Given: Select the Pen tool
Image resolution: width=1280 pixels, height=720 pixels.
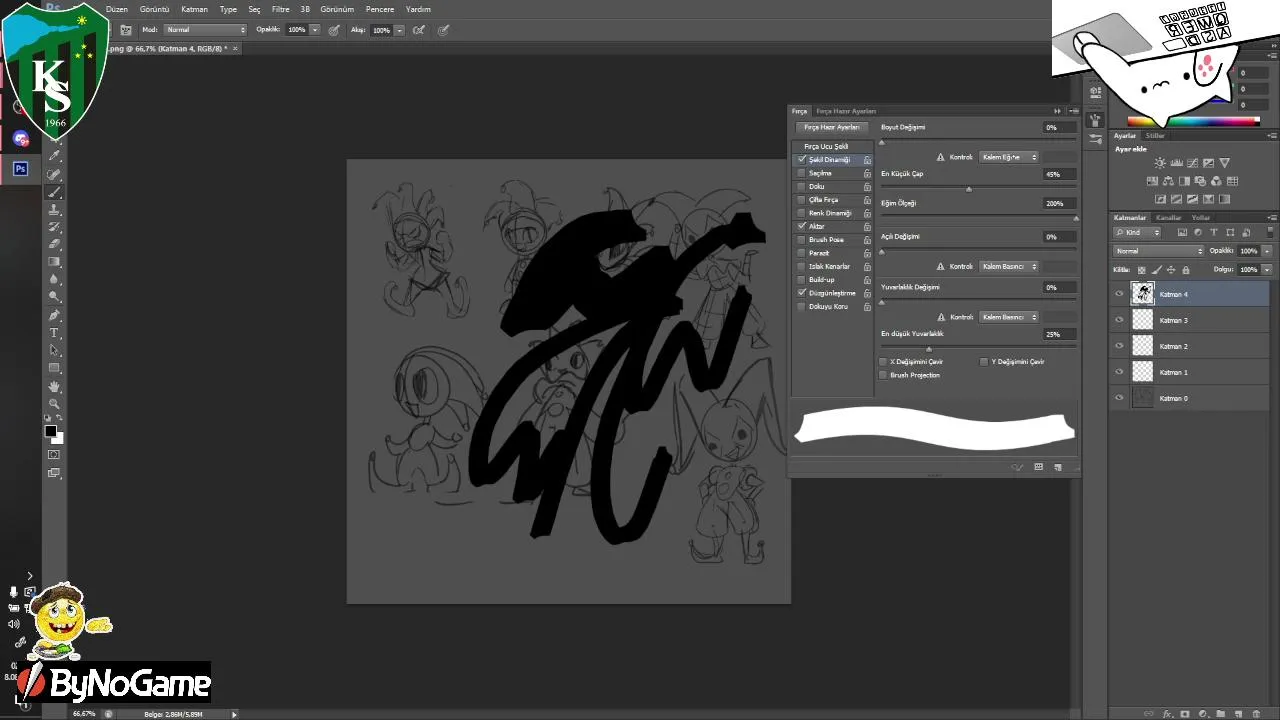Looking at the screenshot, I should 54,315.
